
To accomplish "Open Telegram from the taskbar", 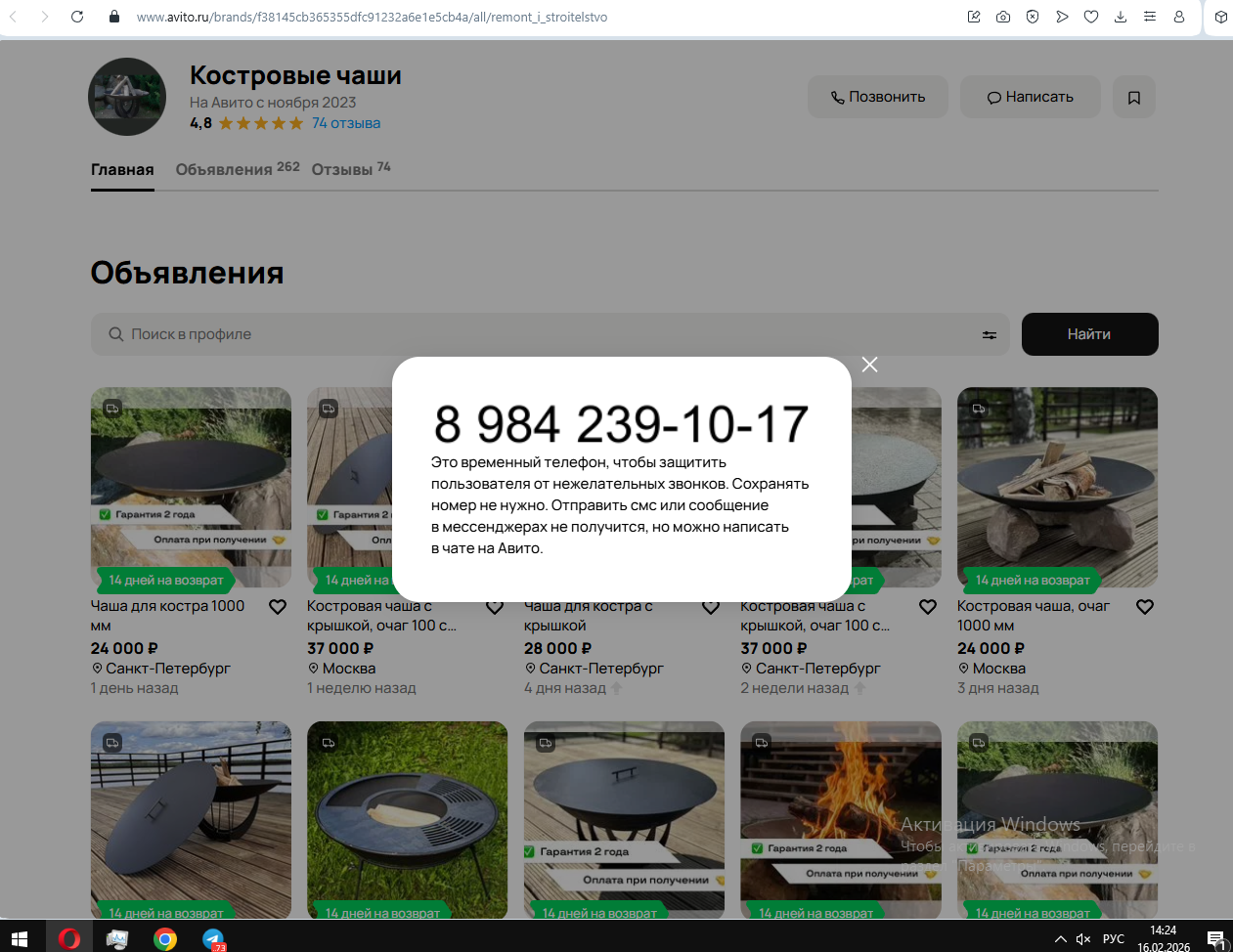I will pyautogui.click(x=213, y=939).
